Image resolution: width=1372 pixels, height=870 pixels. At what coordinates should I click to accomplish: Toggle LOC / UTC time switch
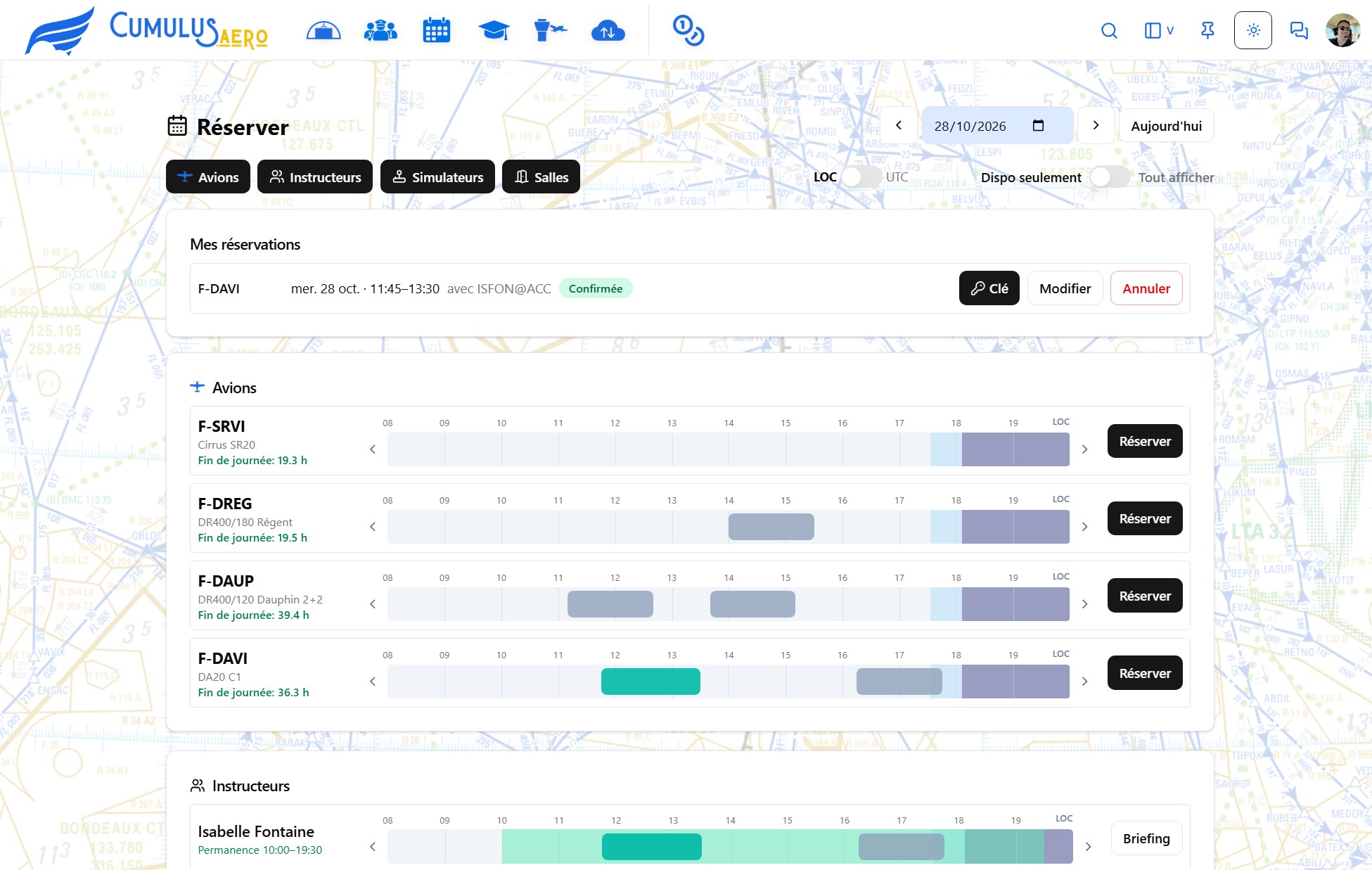click(x=861, y=177)
